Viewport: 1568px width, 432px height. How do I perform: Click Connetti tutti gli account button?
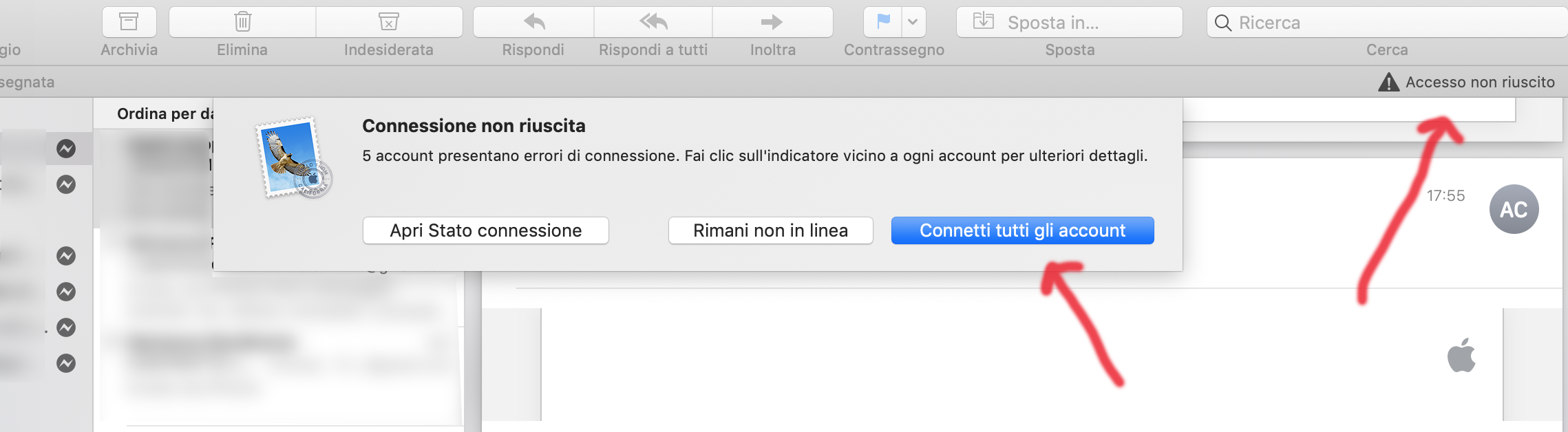click(1022, 230)
